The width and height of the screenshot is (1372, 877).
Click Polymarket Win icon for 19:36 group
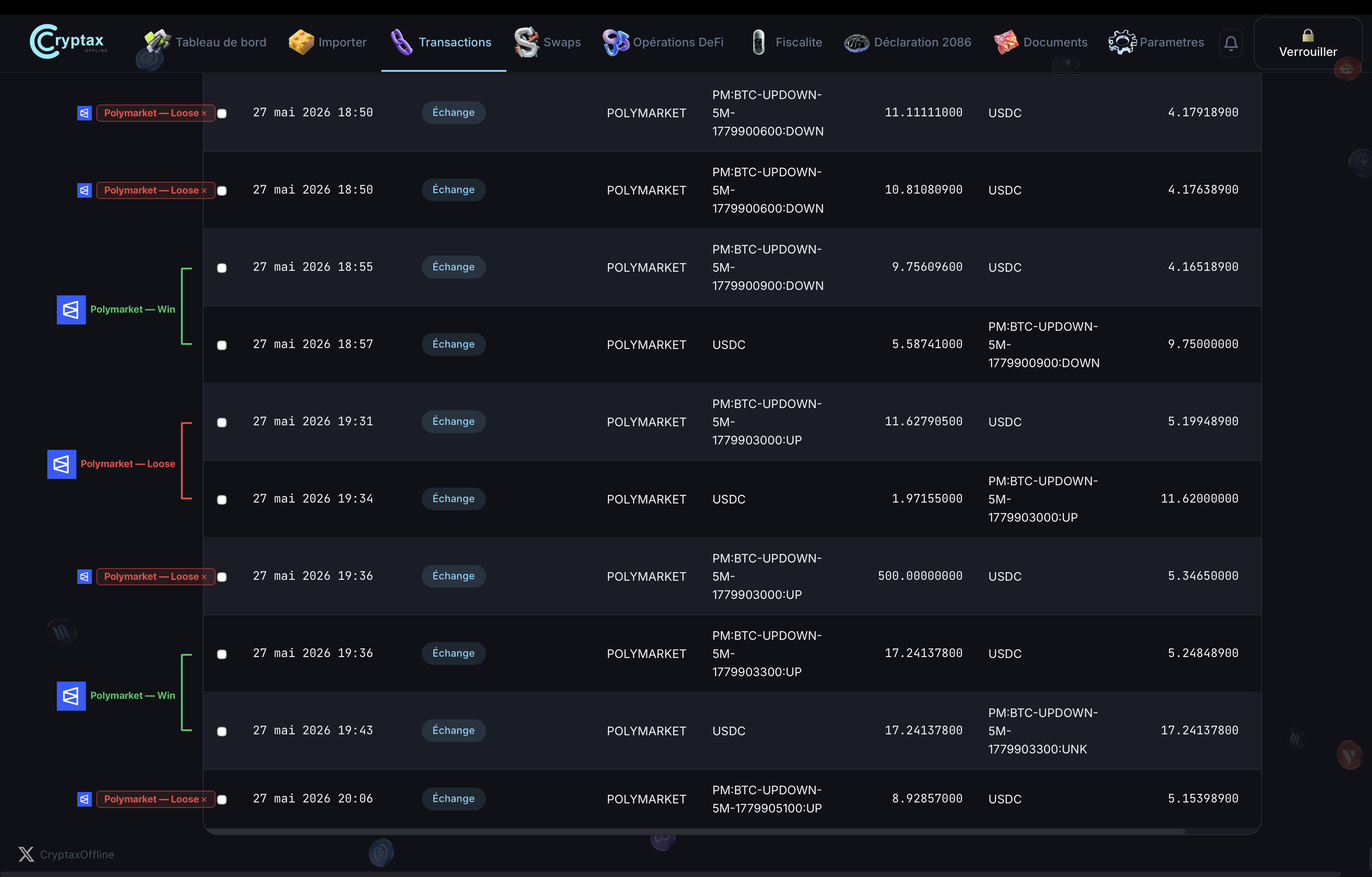(x=71, y=696)
